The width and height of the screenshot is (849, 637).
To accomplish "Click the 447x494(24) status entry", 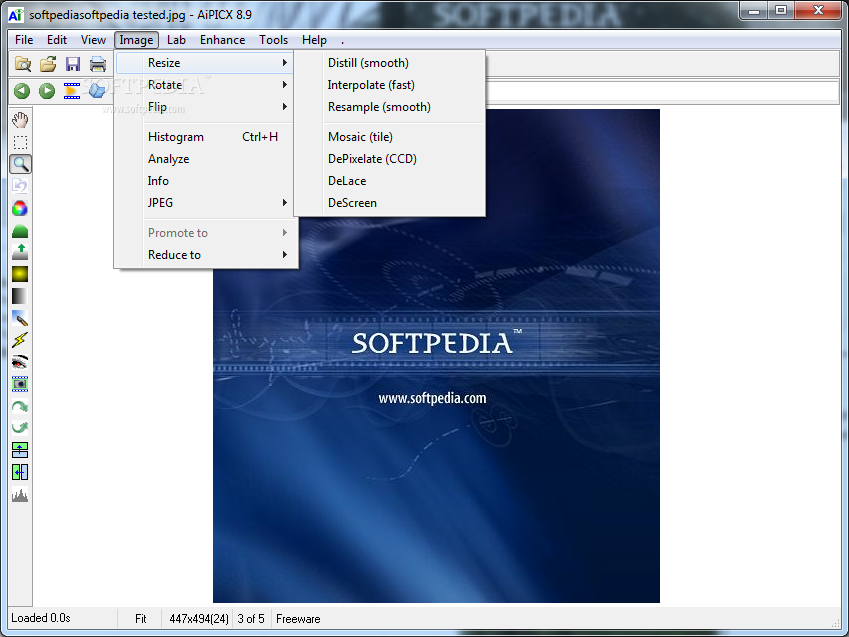I will (199, 619).
